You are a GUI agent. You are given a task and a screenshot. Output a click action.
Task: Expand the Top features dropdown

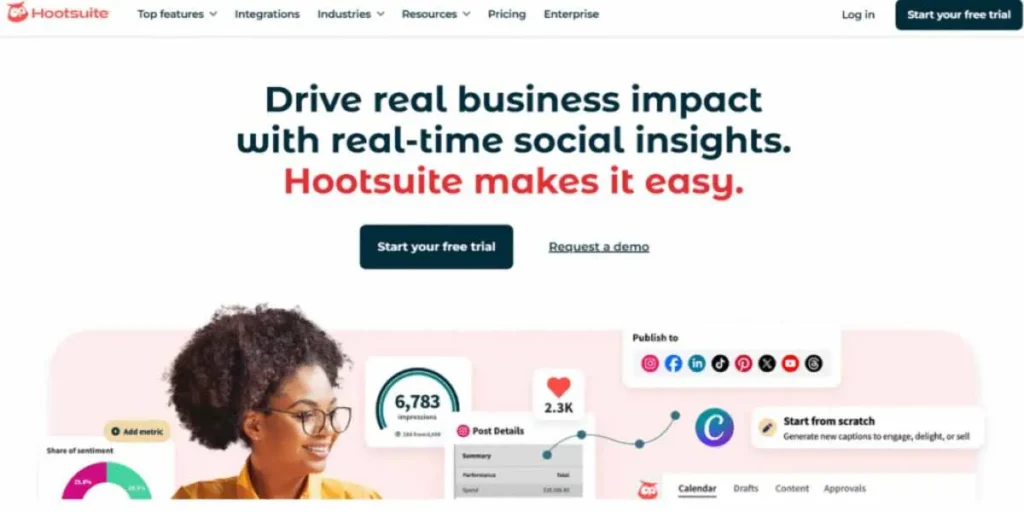pyautogui.click(x=177, y=14)
